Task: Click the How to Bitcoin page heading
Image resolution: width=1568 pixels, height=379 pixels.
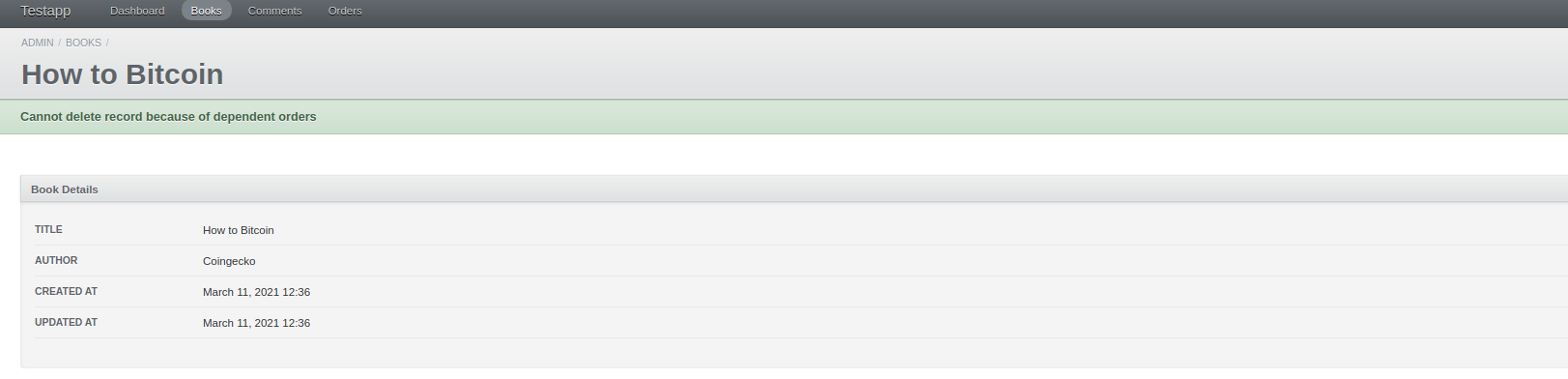Action: click(123, 74)
